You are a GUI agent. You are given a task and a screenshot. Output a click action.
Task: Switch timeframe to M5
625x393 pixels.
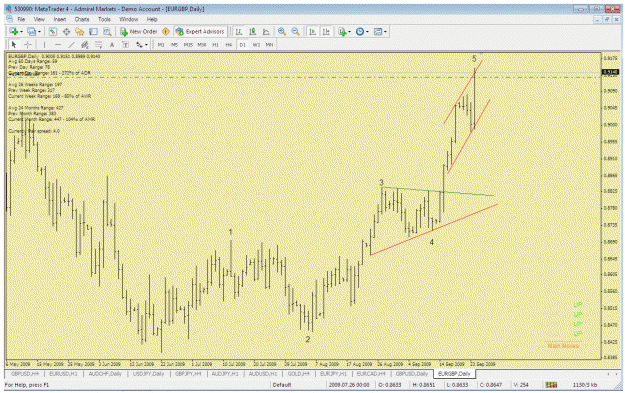(x=174, y=45)
